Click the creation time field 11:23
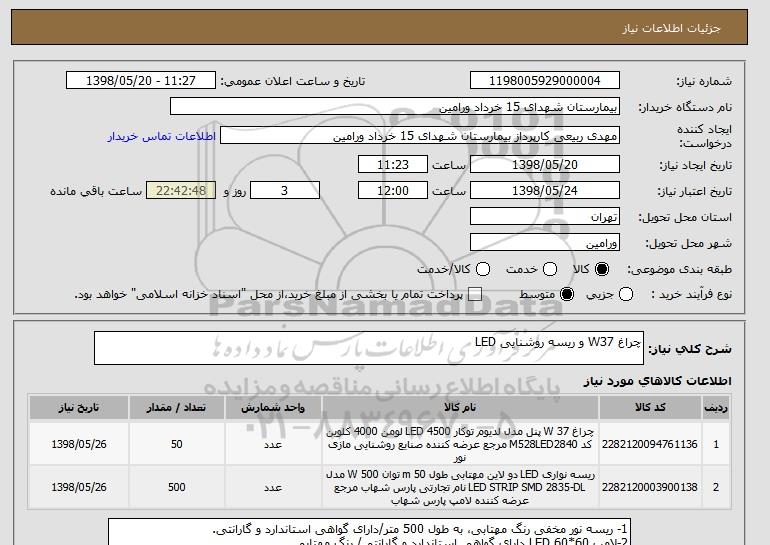 point(393,164)
